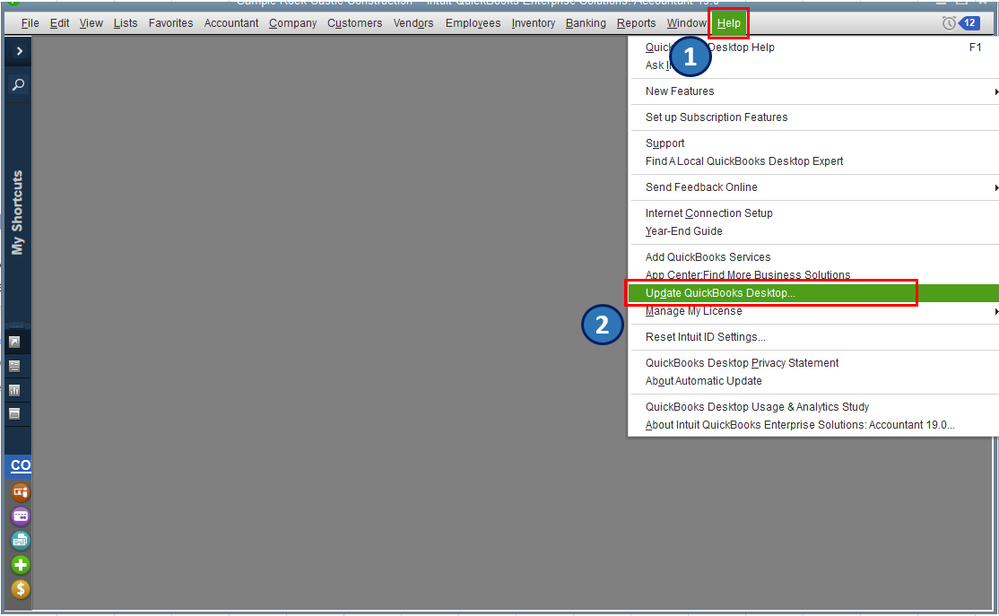Open the Window menu
This screenshot has height=616, width=999.
pos(686,23)
